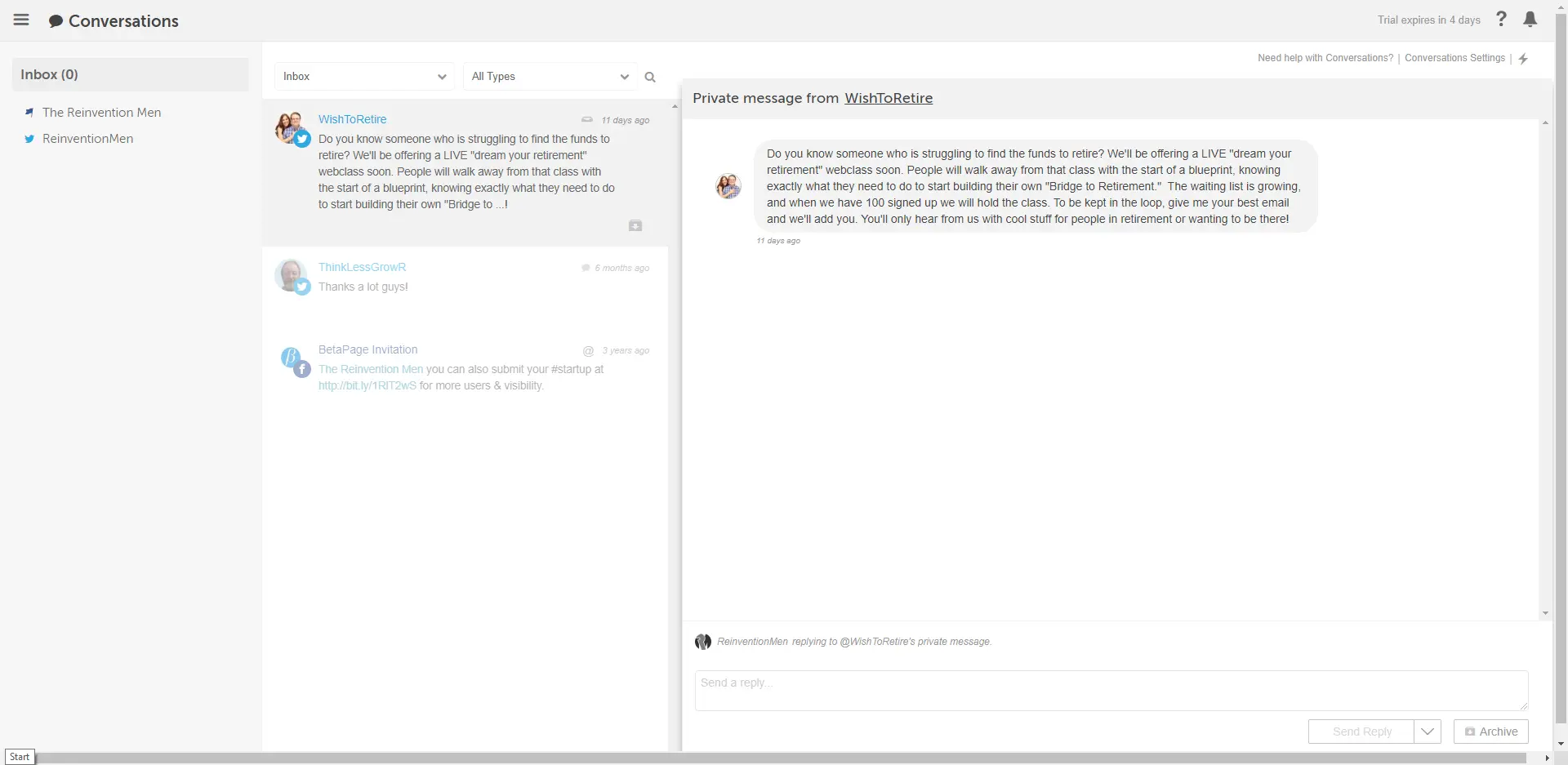1568x765 pixels.
Task: Click the help question mark icon
Action: click(1501, 19)
